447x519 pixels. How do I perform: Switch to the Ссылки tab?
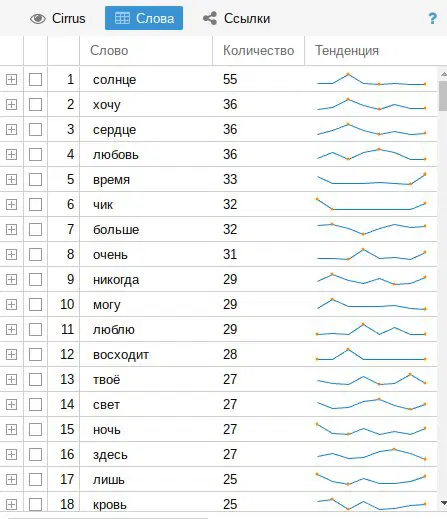click(237, 18)
